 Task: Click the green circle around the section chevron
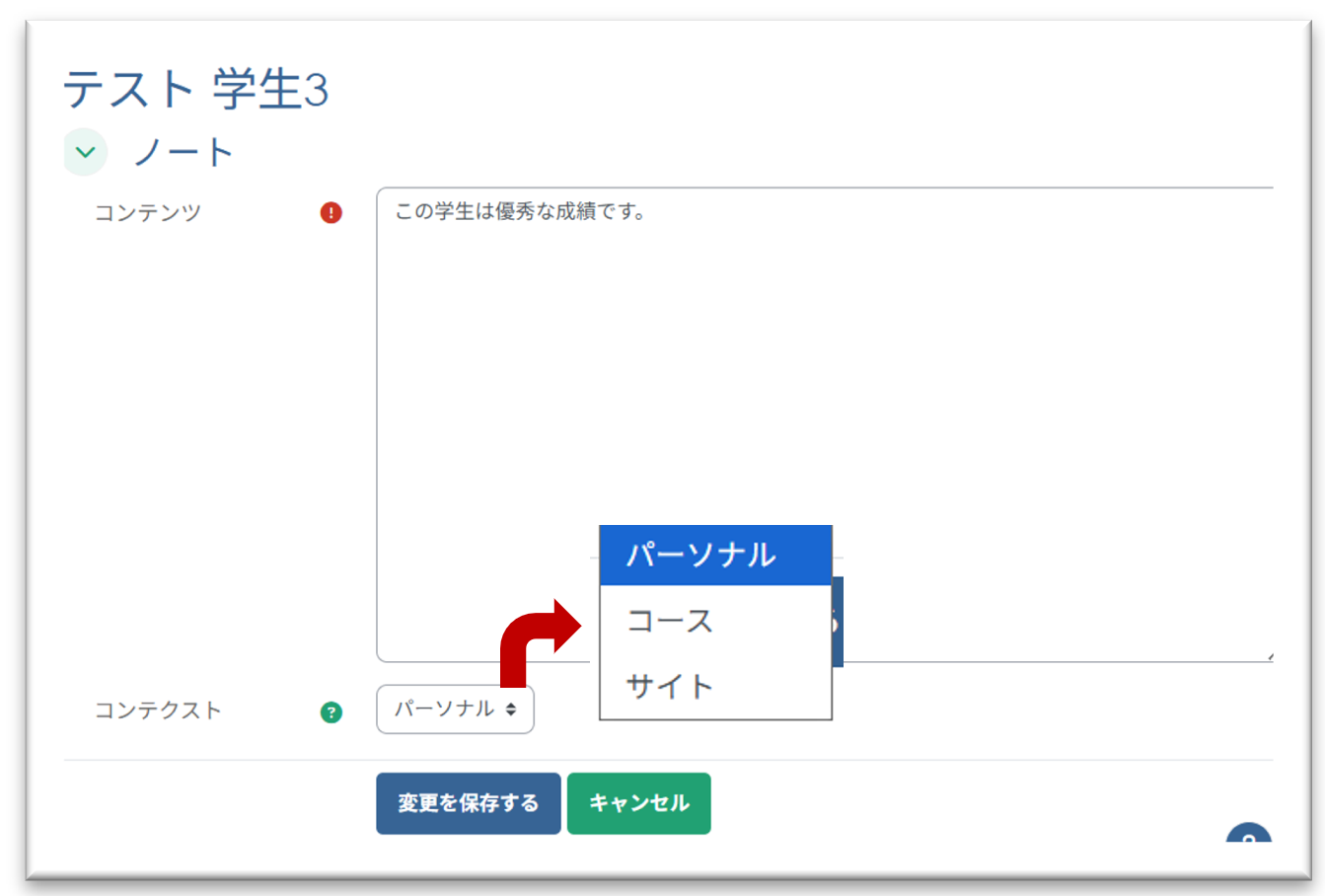85,151
